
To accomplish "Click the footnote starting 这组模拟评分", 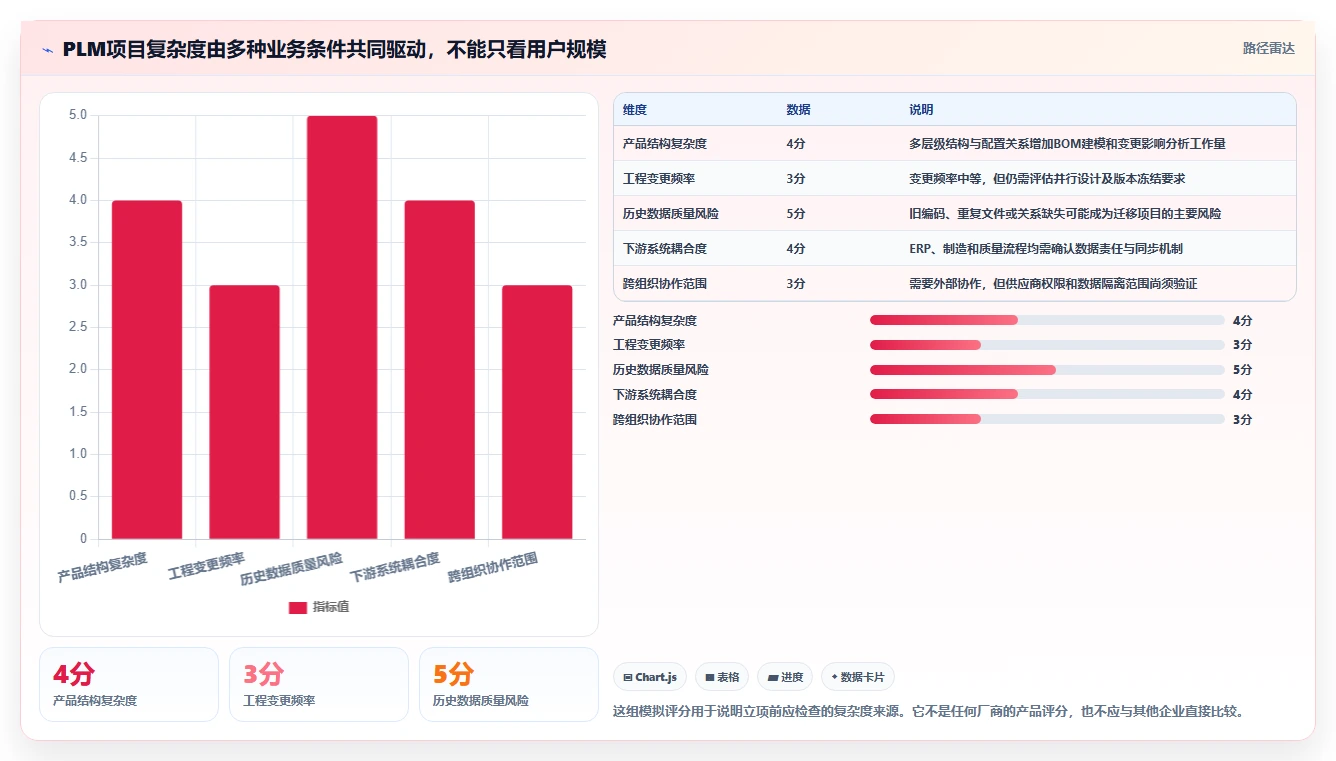I will (928, 712).
